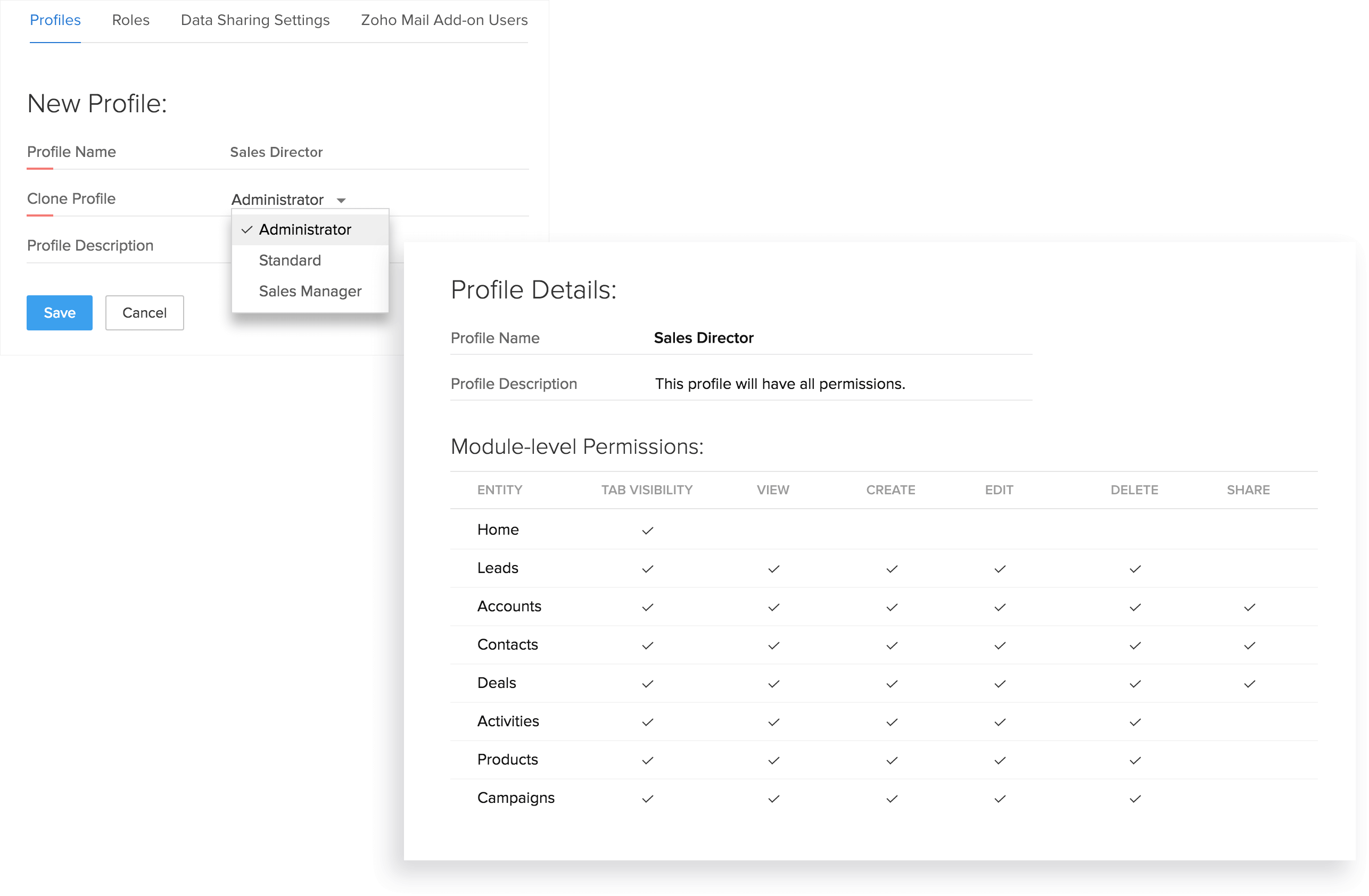Toggle Accounts share permission checkmark
1369x896 pixels.
coord(1249,607)
